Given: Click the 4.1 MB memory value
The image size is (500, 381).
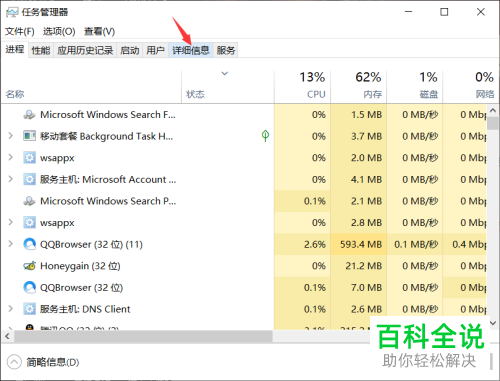Looking at the screenshot, I should point(366,179).
